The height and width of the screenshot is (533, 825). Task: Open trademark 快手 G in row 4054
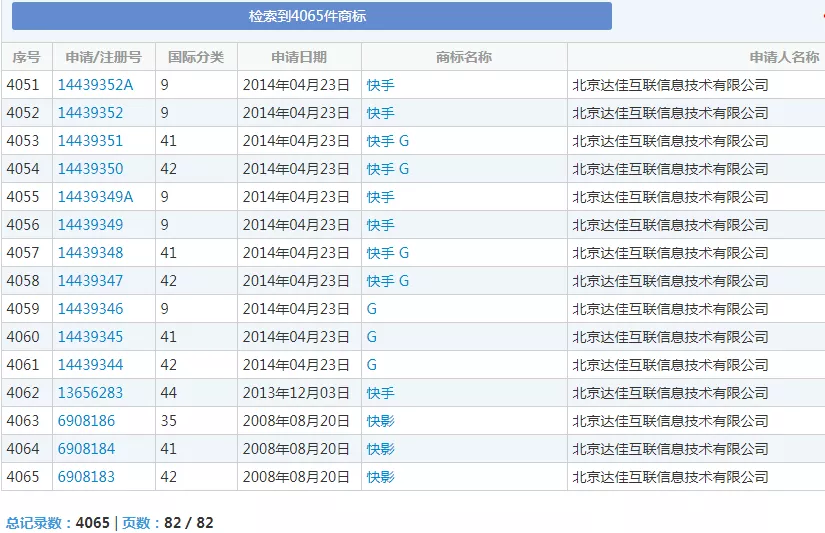(388, 168)
